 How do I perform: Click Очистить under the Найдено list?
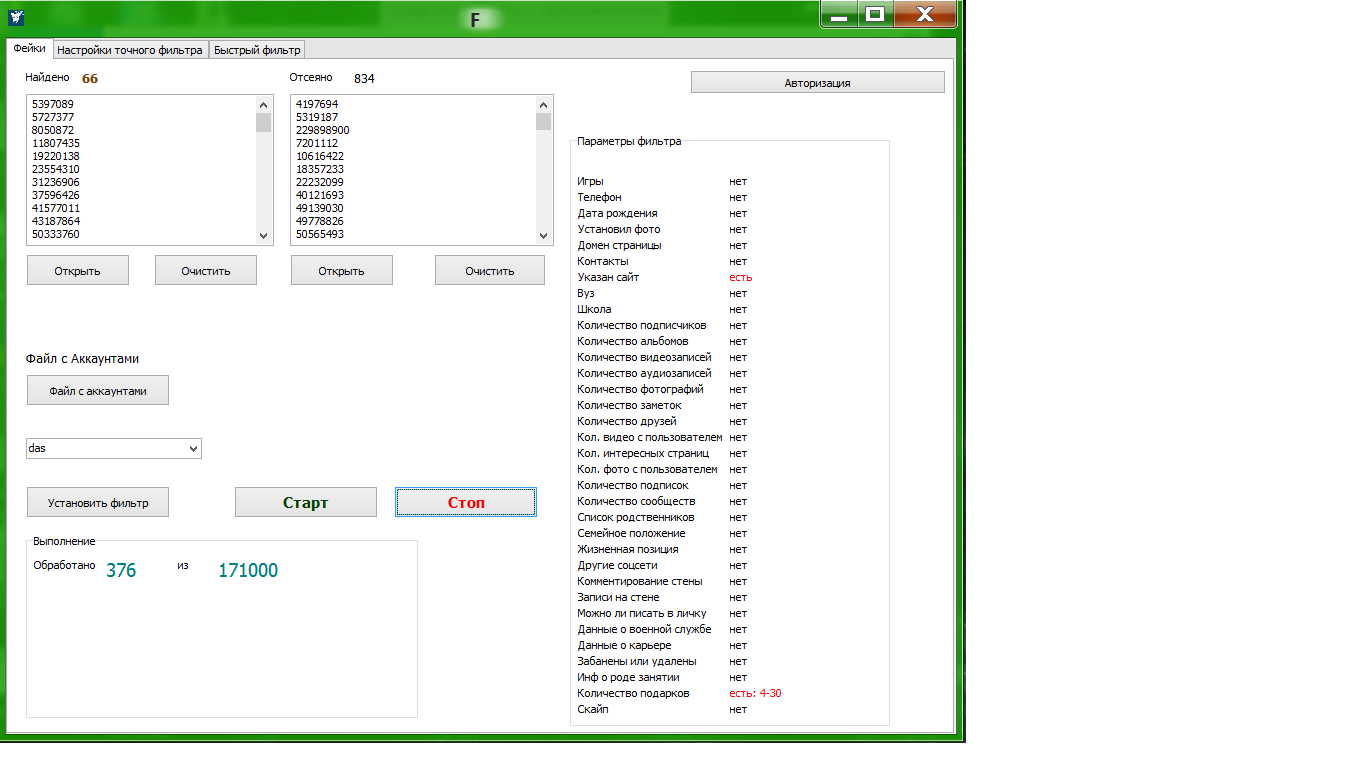point(206,271)
